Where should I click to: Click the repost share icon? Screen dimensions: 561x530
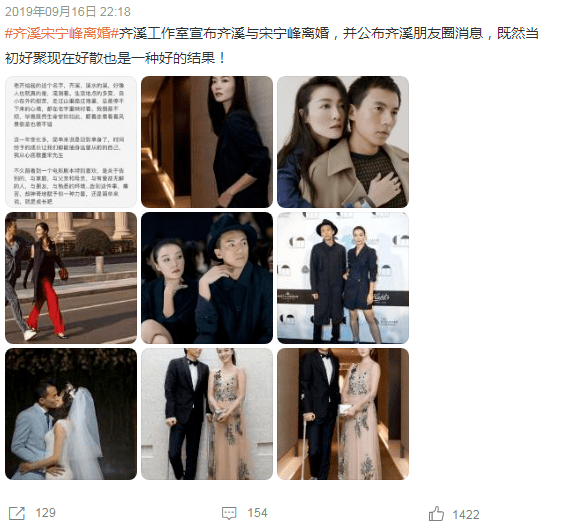point(17,514)
